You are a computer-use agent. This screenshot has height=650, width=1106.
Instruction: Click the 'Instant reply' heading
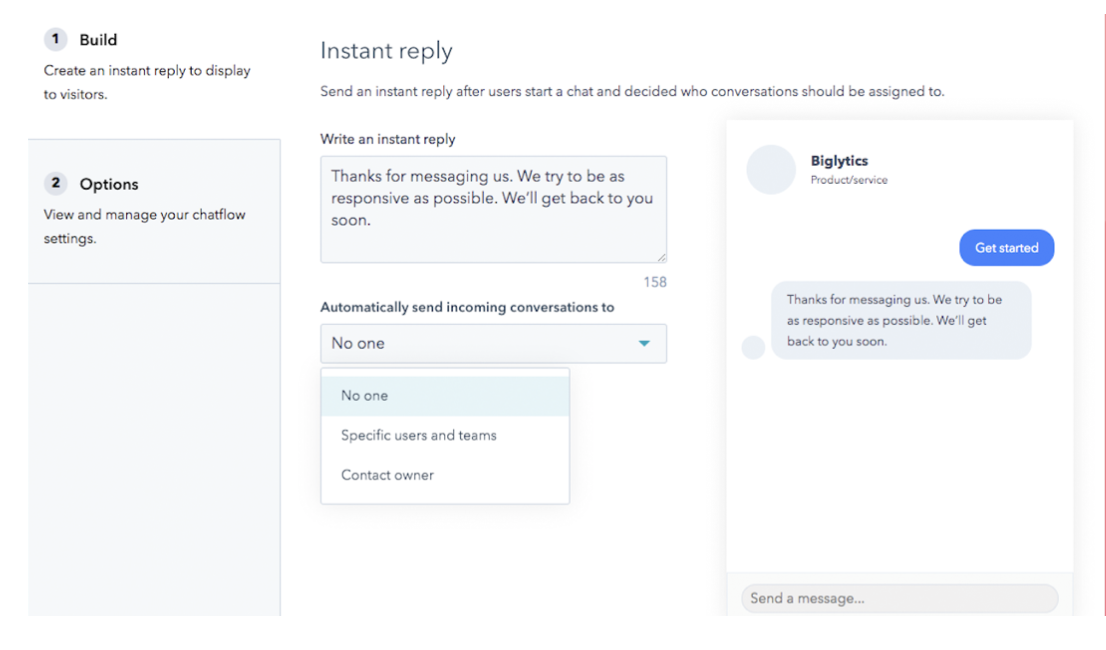pos(386,51)
